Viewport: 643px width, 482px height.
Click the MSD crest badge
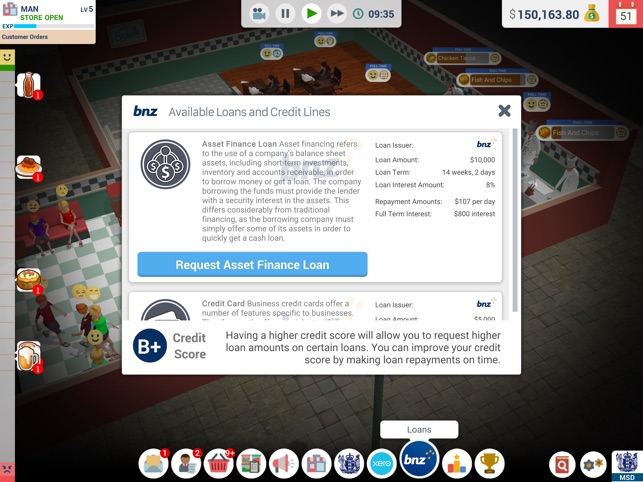(627, 466)
